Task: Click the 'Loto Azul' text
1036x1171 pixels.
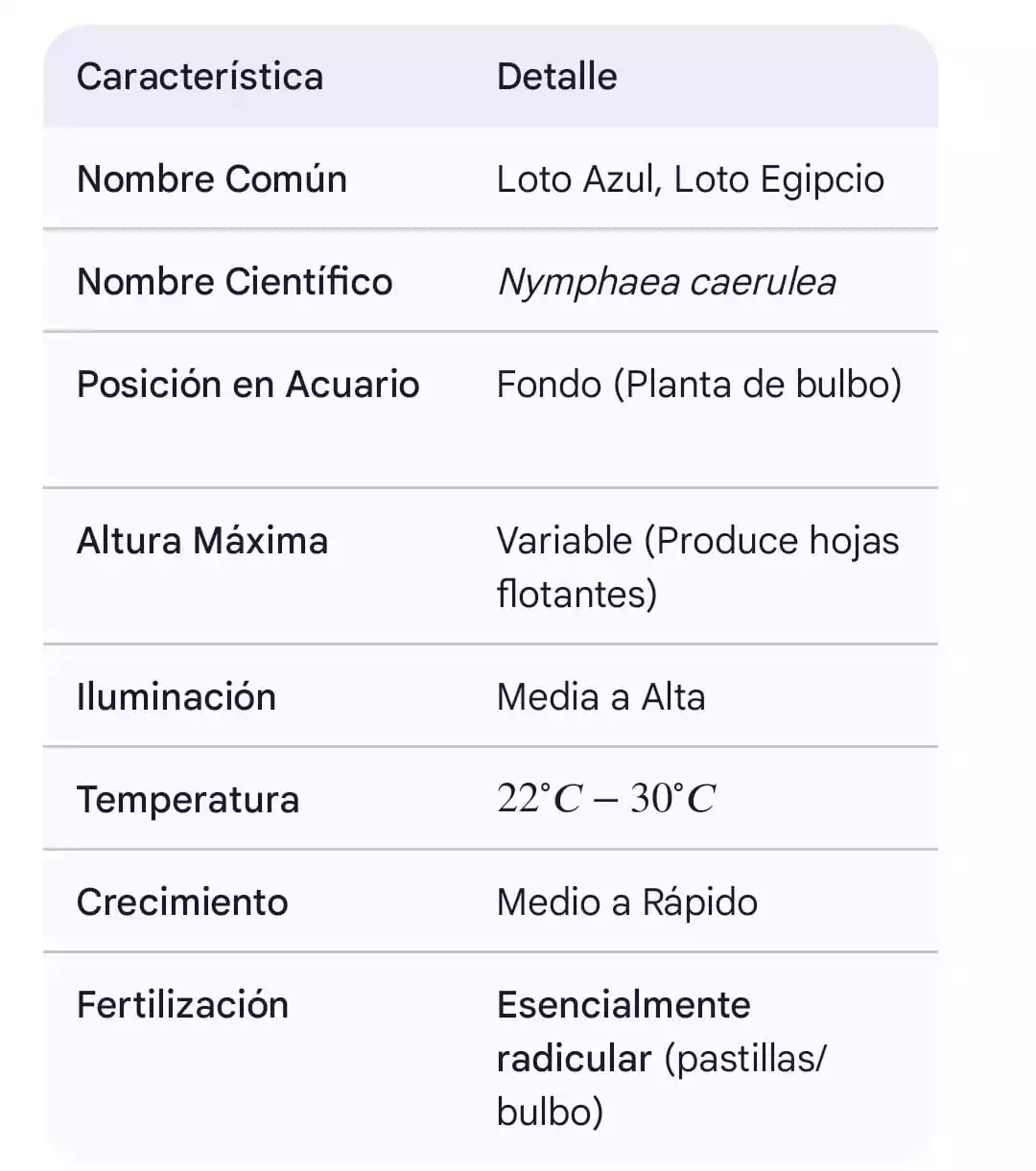Action: (575, 179)
